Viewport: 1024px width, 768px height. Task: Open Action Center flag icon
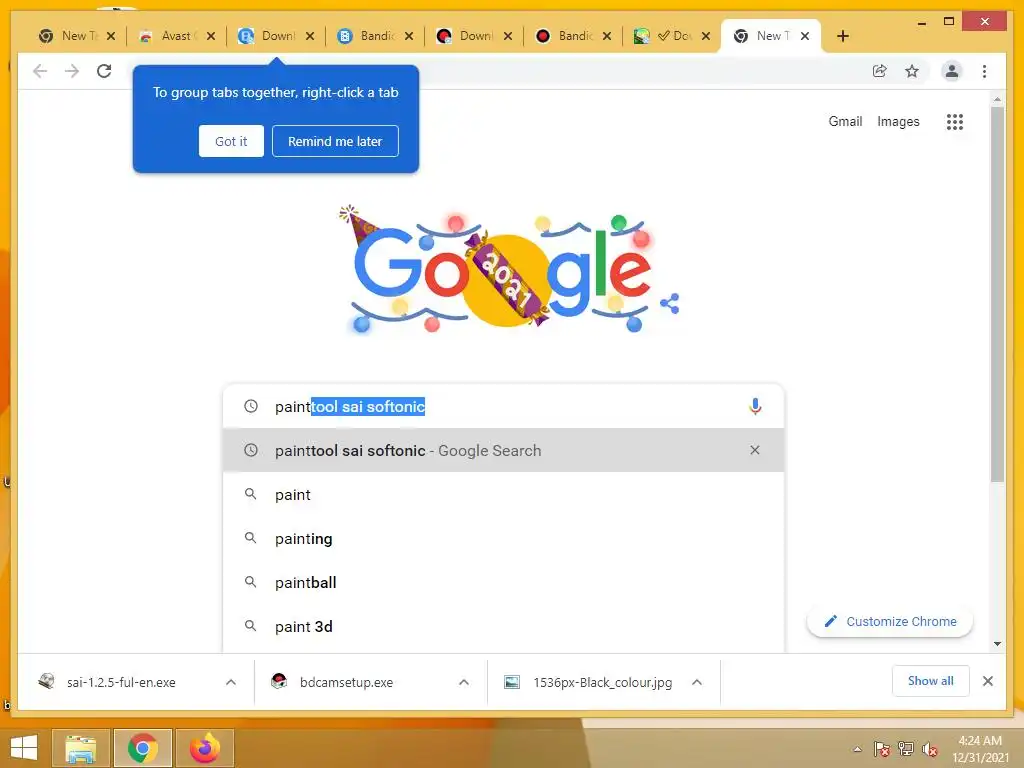coord(881,749)
